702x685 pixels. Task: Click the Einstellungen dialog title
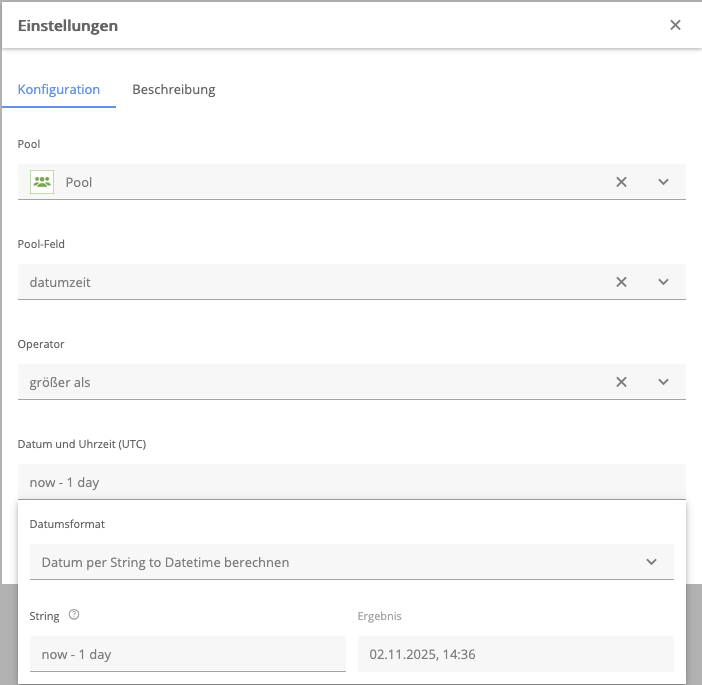tap(68, 25)
